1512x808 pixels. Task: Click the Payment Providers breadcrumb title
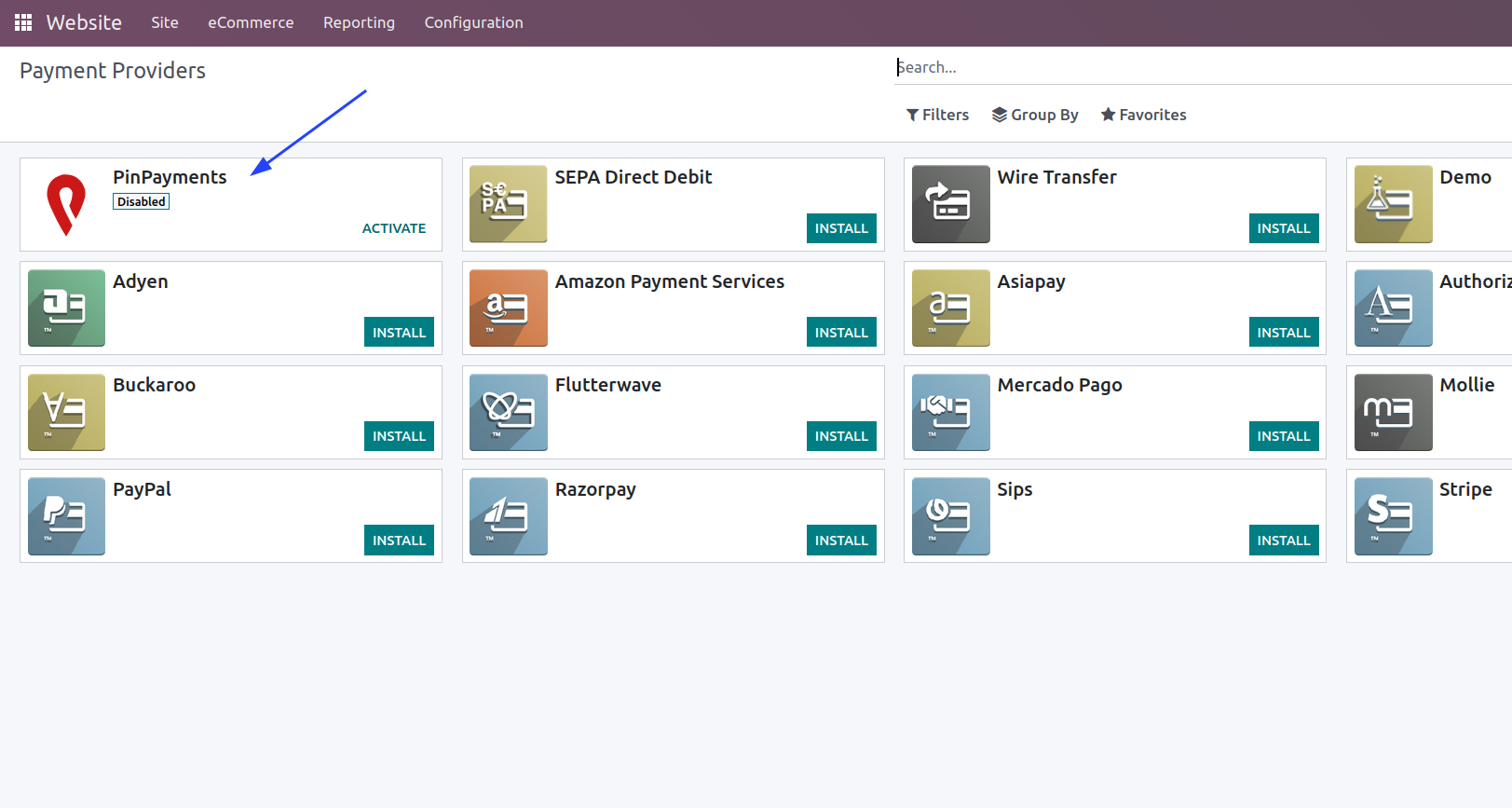coord(113,71)
